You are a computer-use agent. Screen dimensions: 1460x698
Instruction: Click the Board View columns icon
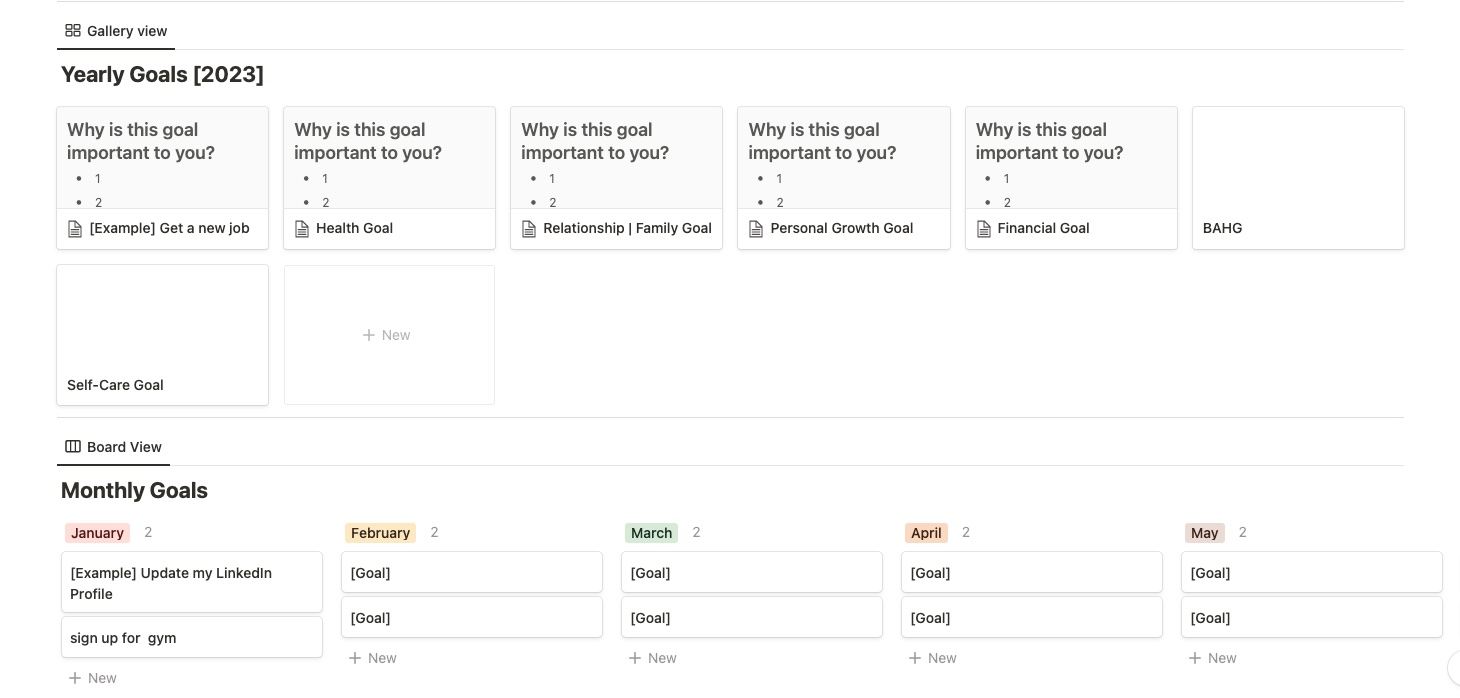pos(73,447)
